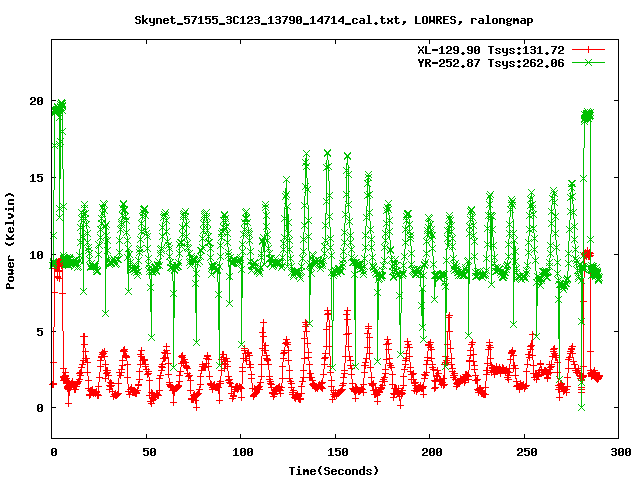The width and height of the screenshot is (640, 480).
Task: Click the y-axis tick label 5
Action: (40, 332)
